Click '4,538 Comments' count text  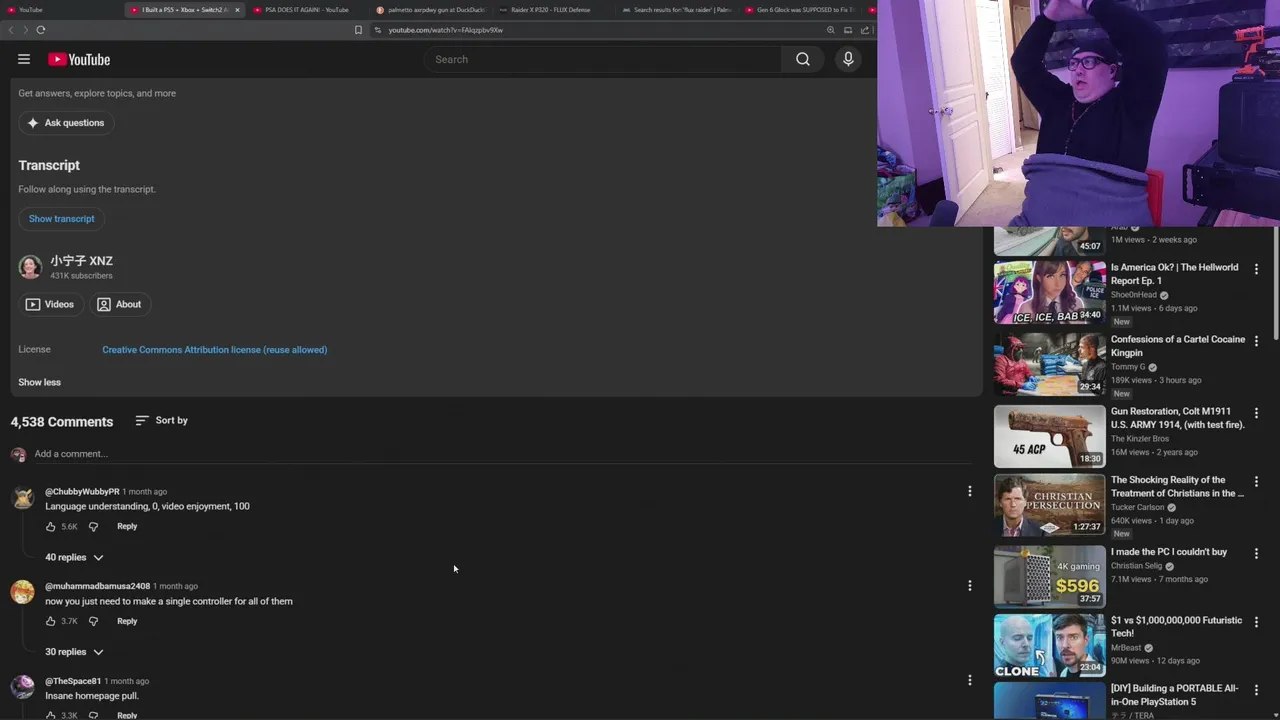62,422
